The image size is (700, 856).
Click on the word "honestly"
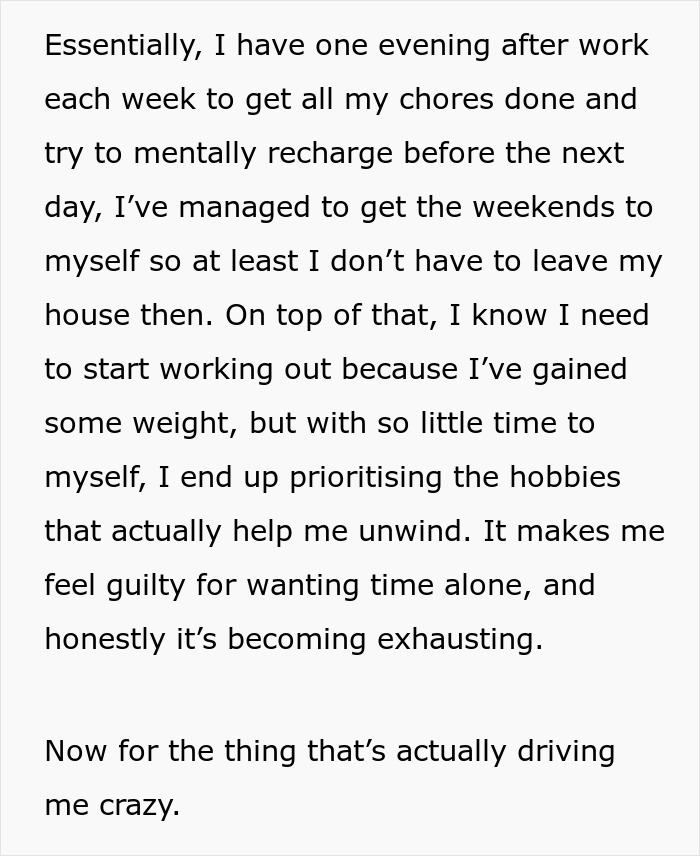[105, 640]
